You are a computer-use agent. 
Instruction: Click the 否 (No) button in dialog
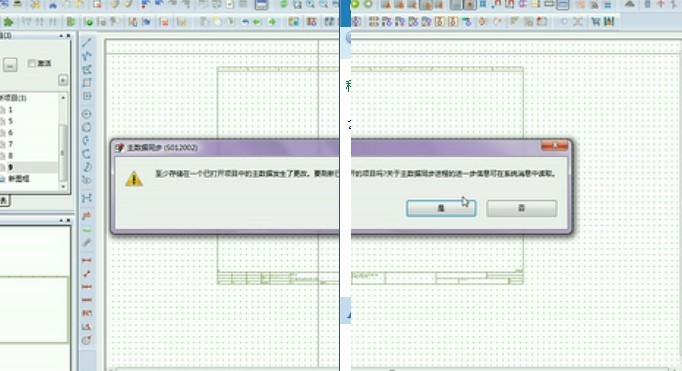pyautogui.click(x=522, y=208)
